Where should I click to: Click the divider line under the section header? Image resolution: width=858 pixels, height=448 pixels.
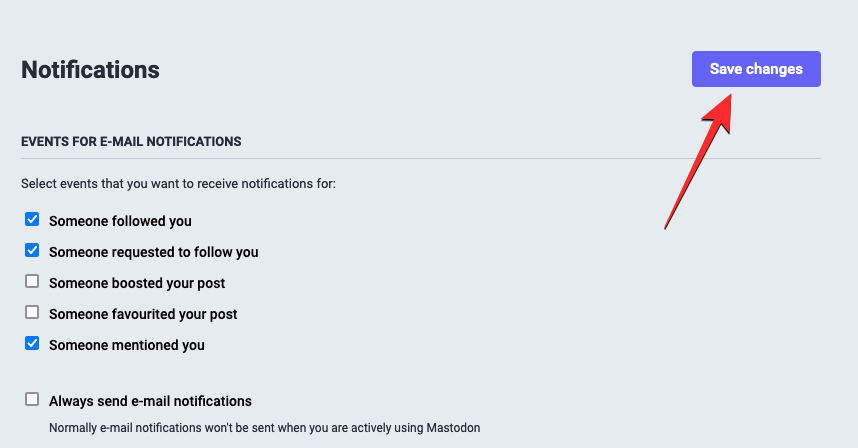click(420, 159)
